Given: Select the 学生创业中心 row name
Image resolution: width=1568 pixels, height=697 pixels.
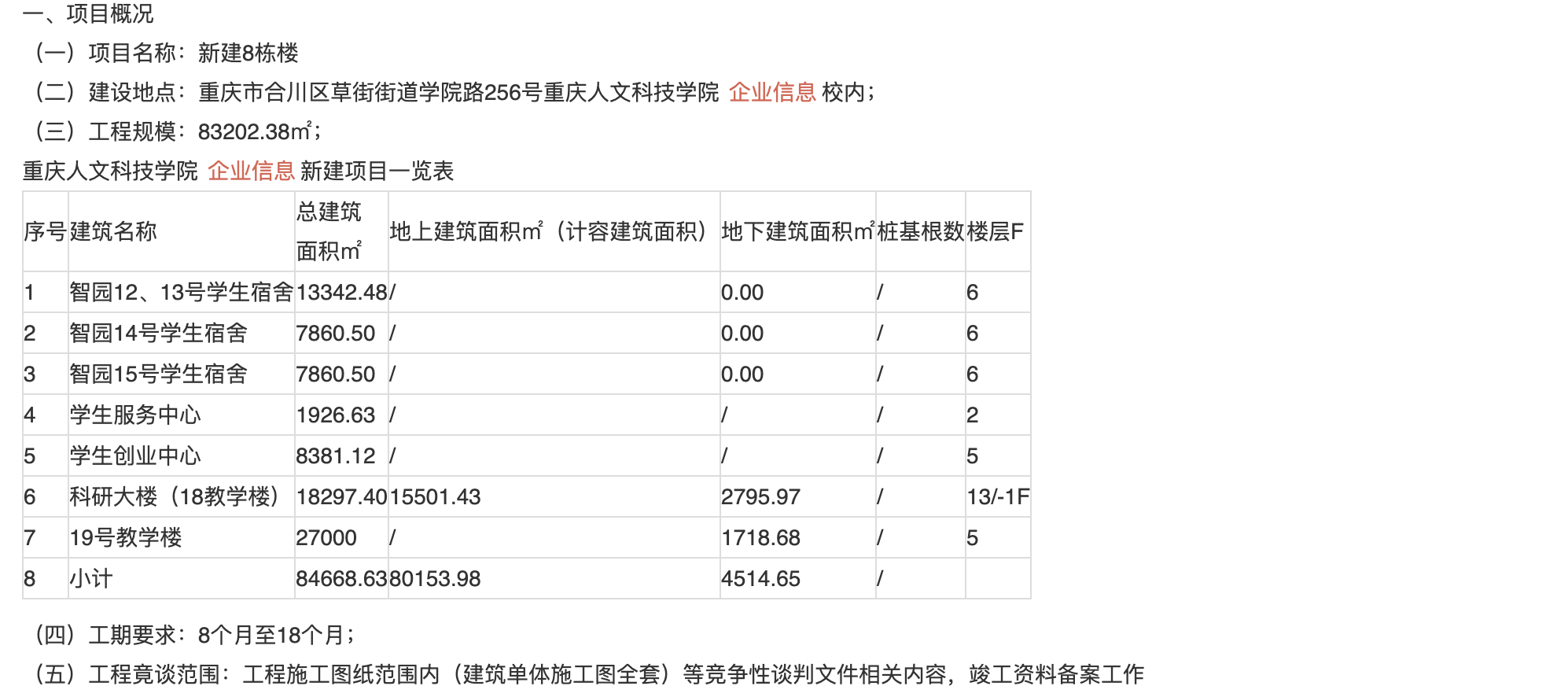Looking at the screenshot, I should tap(135, 456).
